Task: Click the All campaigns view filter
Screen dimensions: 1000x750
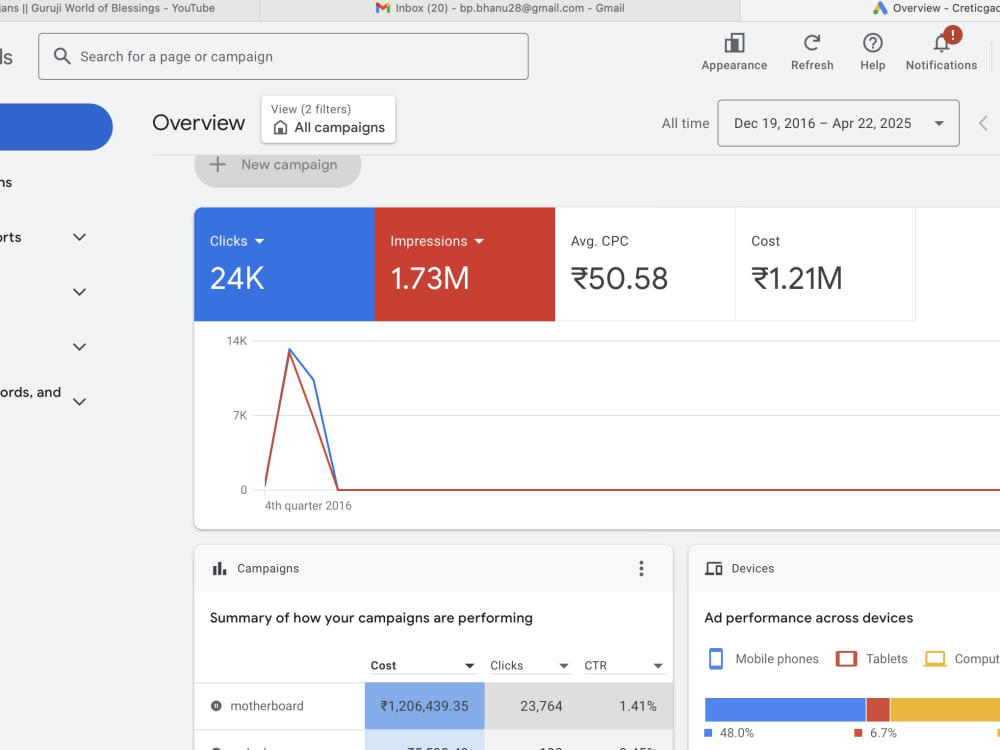Action: [x=328, y=119]
